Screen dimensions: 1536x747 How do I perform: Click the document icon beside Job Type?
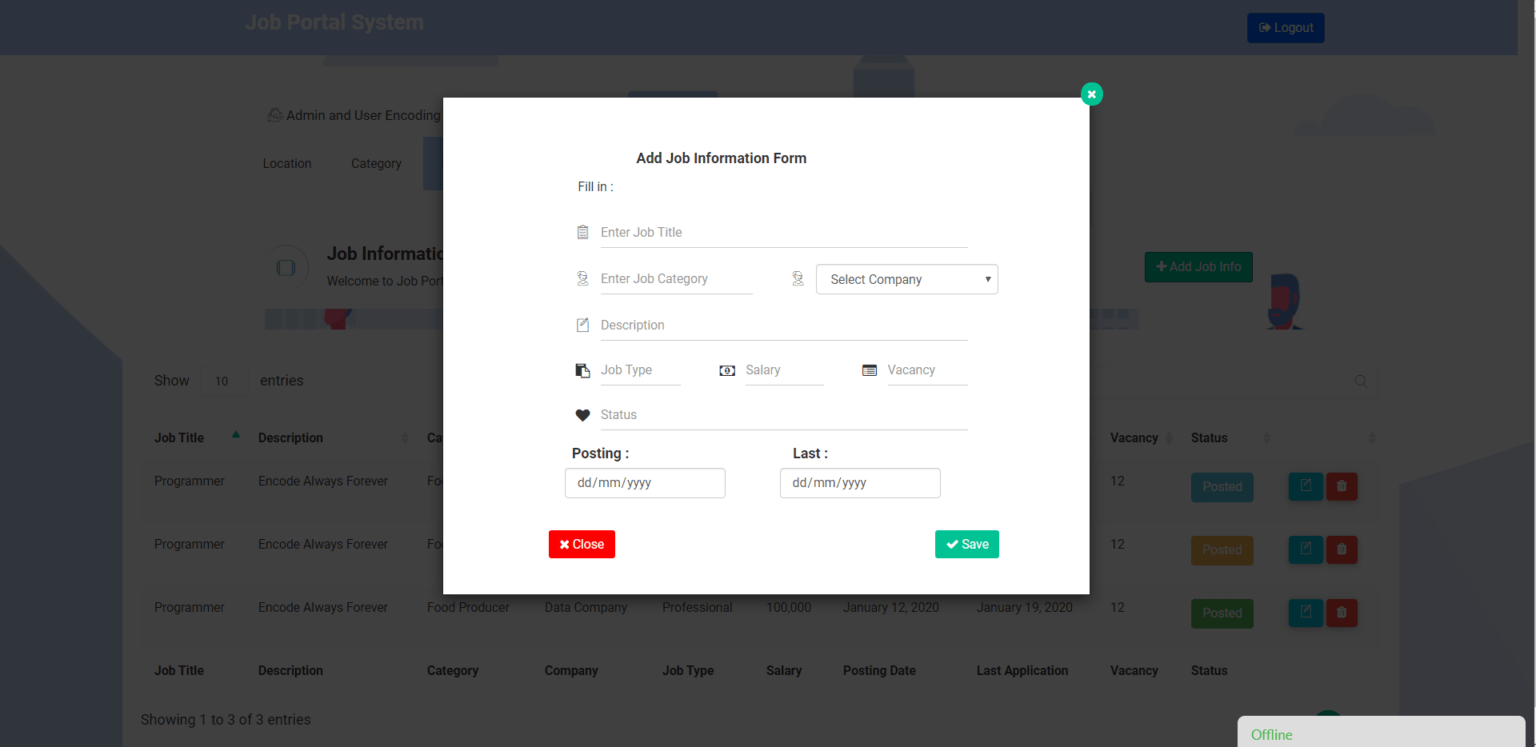click(583, 370)
